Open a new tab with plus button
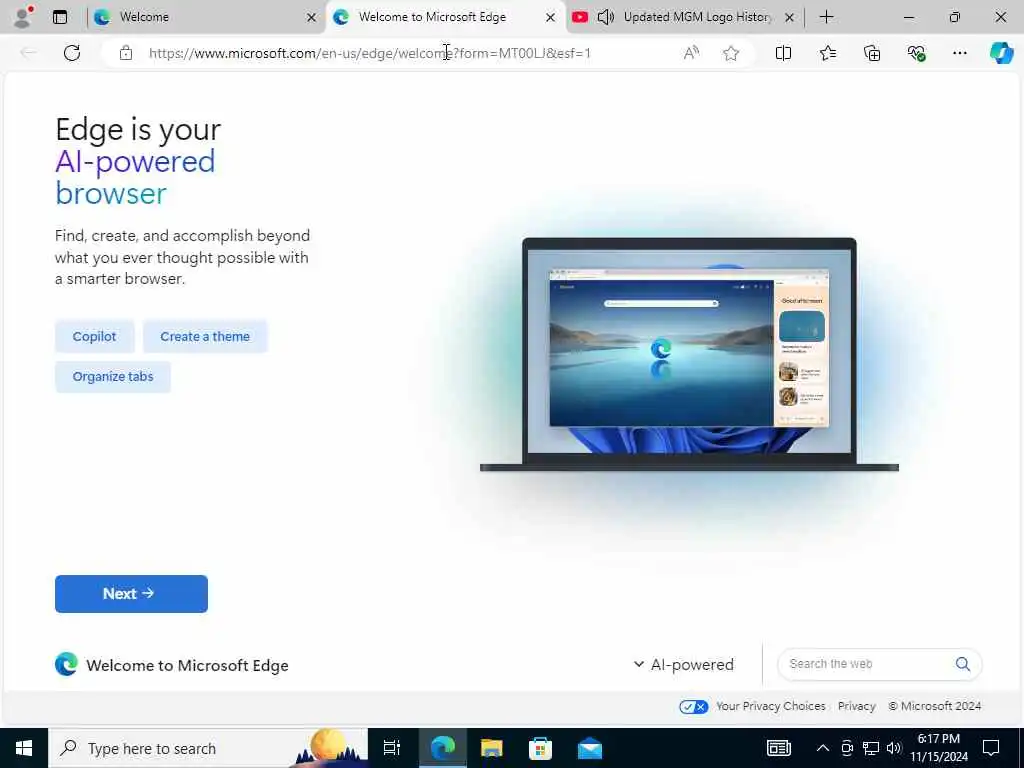Screen dimensions: 1024x768 point(826,17)
